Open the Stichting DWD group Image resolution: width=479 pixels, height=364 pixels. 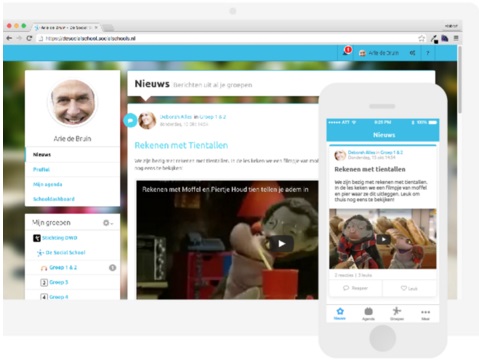pos(55,238)
